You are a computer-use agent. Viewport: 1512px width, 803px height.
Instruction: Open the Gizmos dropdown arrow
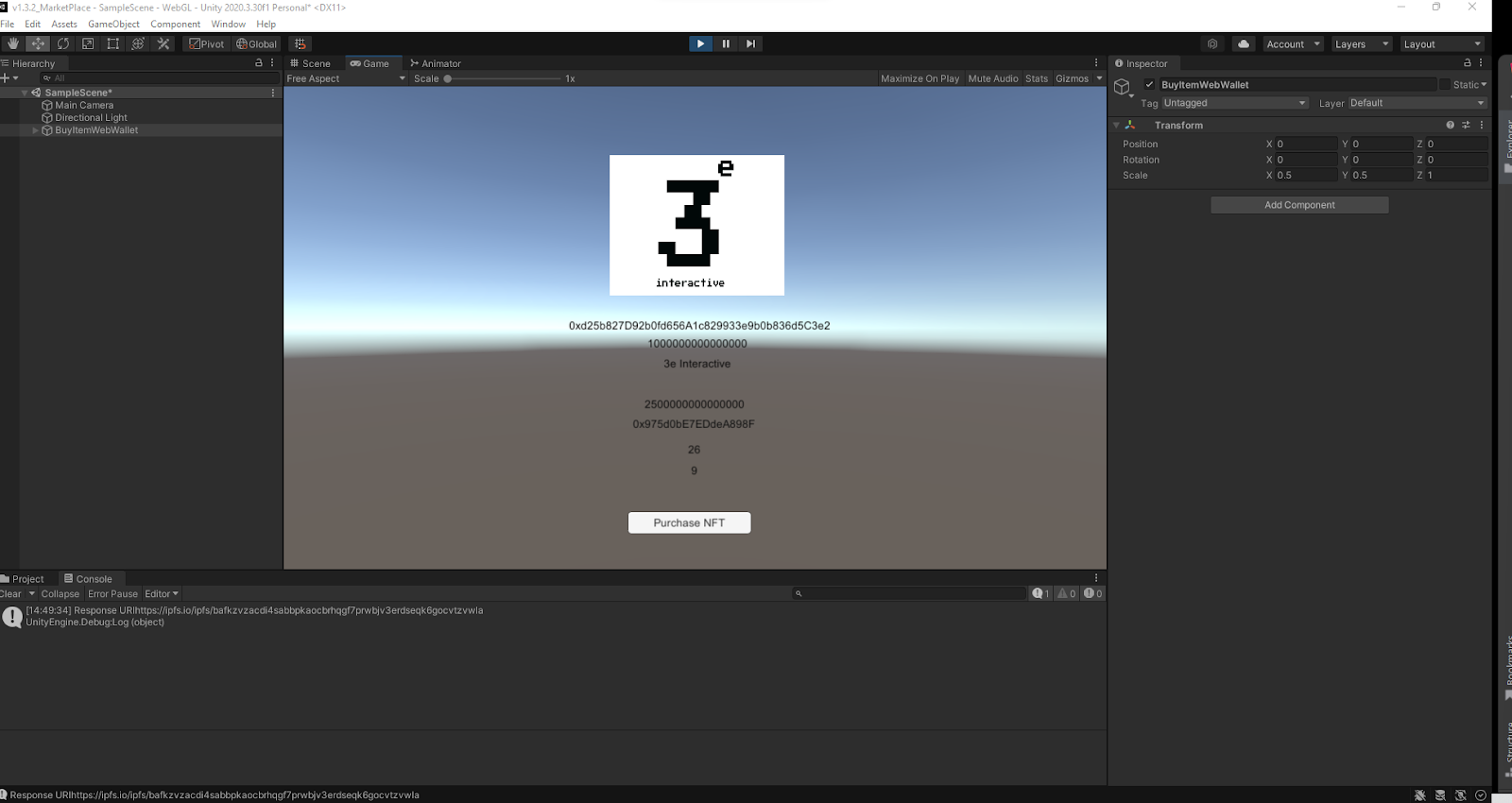coord(1099,78)
